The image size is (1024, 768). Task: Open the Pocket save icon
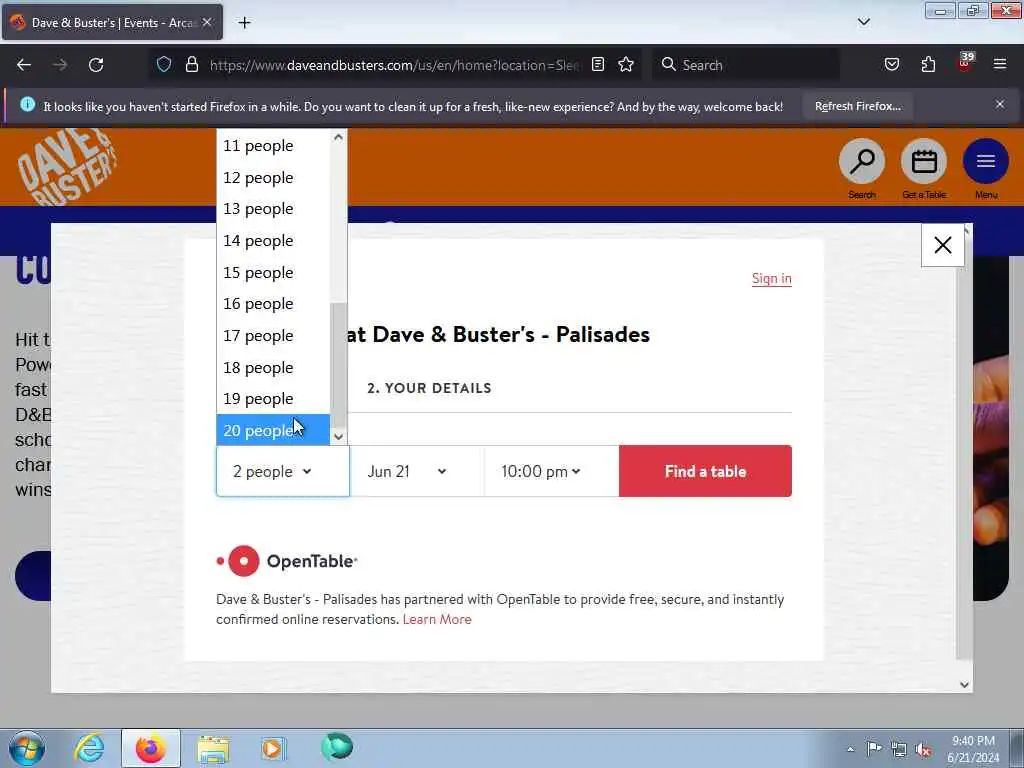coord(891,65)
